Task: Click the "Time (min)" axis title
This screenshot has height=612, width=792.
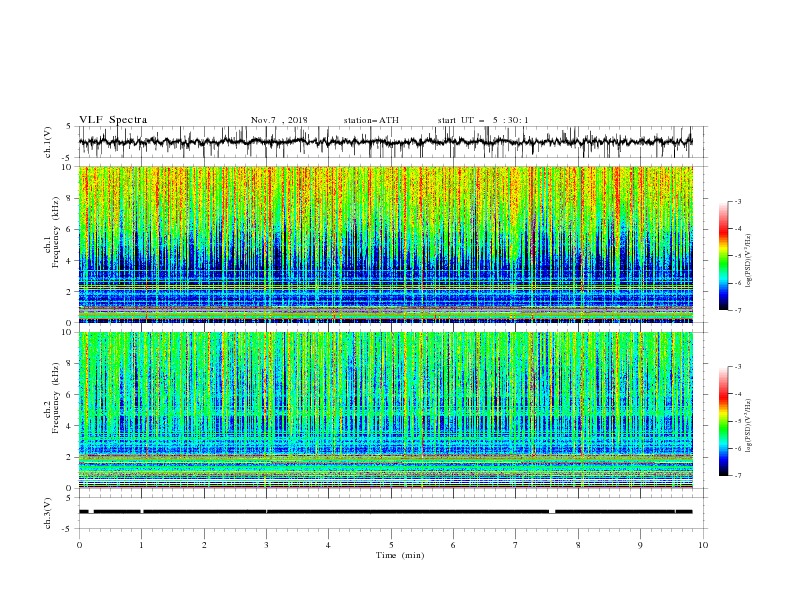Action: [400, 555]
